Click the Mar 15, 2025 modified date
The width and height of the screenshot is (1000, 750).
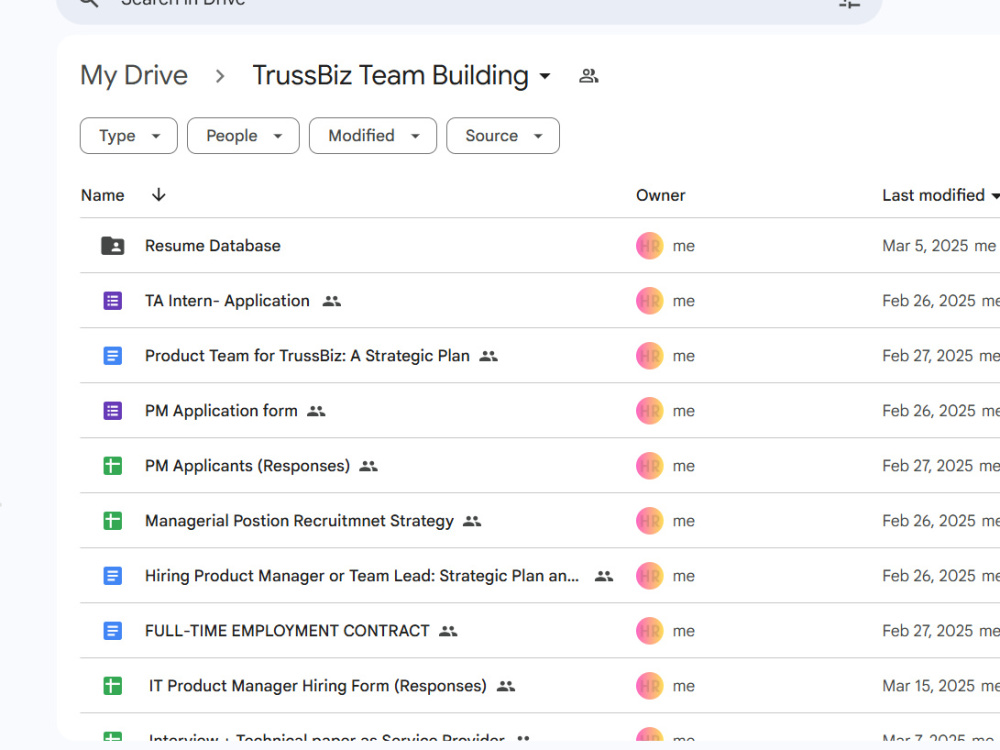click(929, 686)
